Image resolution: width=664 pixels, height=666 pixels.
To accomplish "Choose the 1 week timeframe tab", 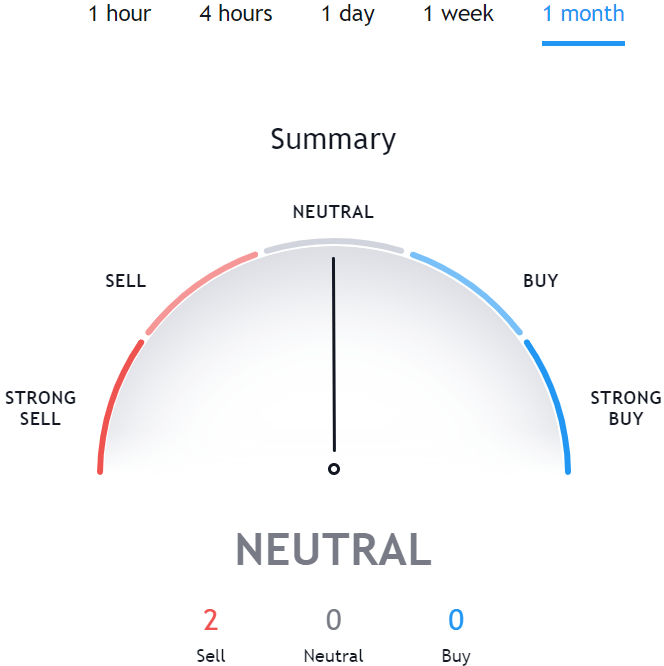I will click(x=458, y=14).
